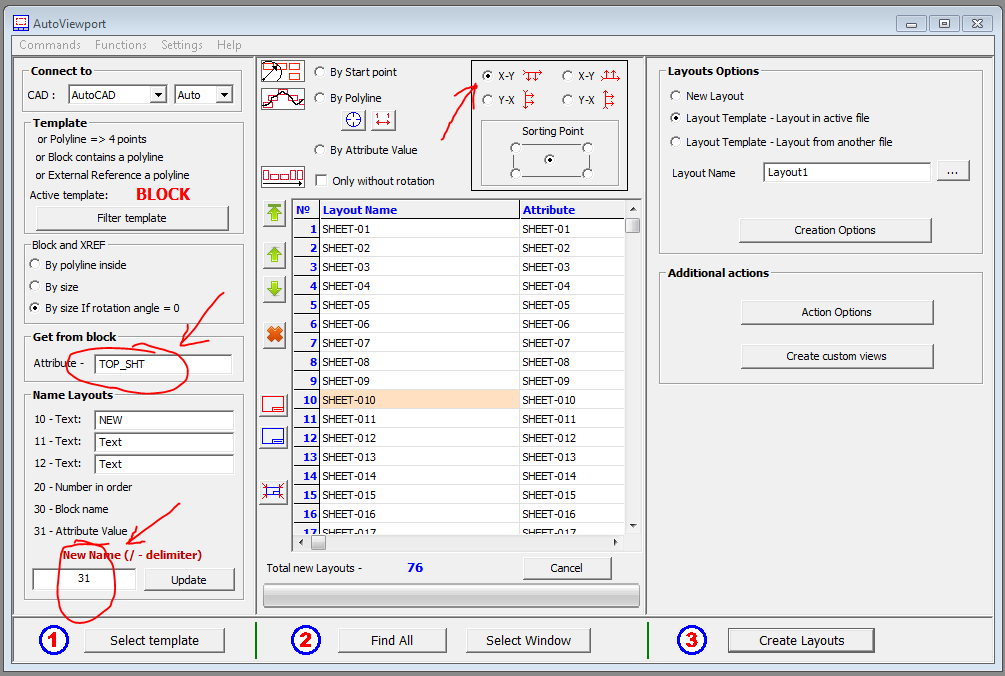Click the Create Layouts button
This screenshot has width=1005, height=676.
[801, 640]
